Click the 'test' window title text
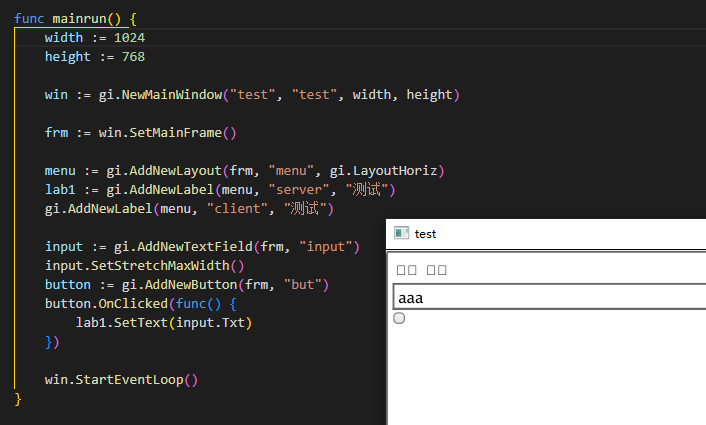706x425 pixels. point(425,234)
